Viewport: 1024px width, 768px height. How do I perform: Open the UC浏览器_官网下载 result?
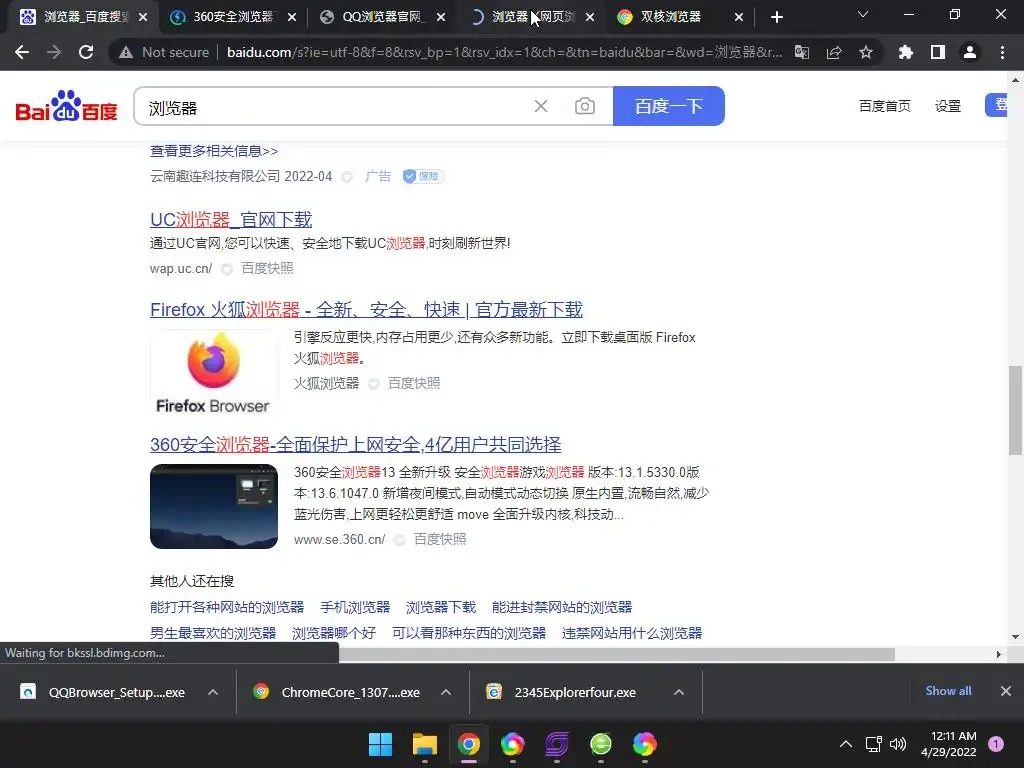pyautogui.click(x=231, y=219)
